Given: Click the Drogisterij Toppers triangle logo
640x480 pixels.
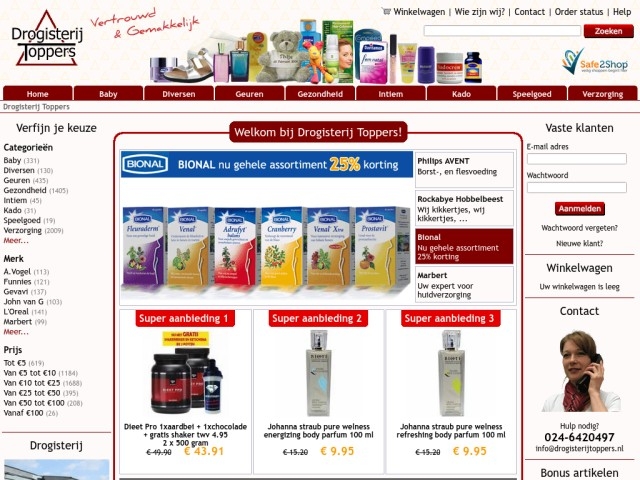Looking at the screenshot, I should click(x=47, y=38).
